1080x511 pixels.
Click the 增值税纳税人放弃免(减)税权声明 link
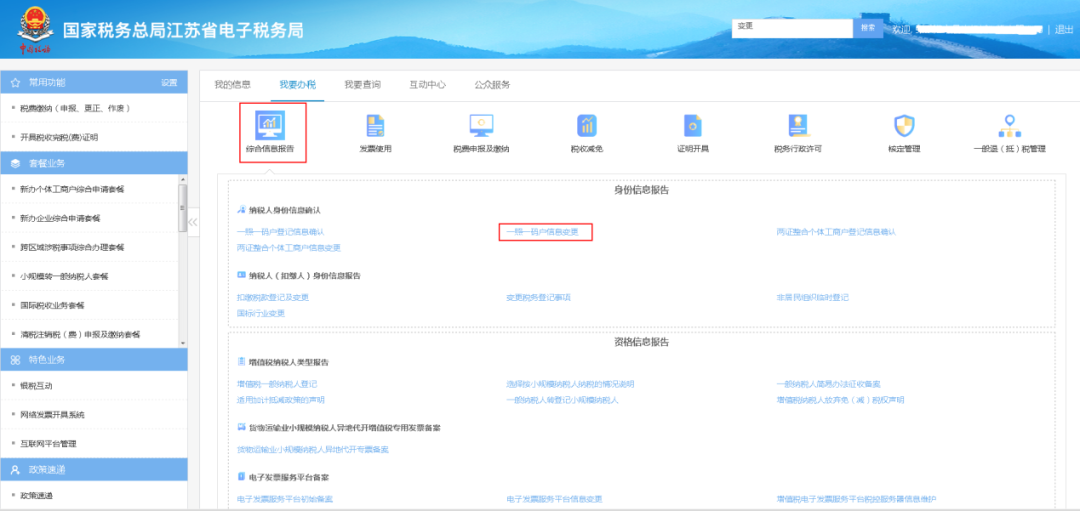coord(840,399)
